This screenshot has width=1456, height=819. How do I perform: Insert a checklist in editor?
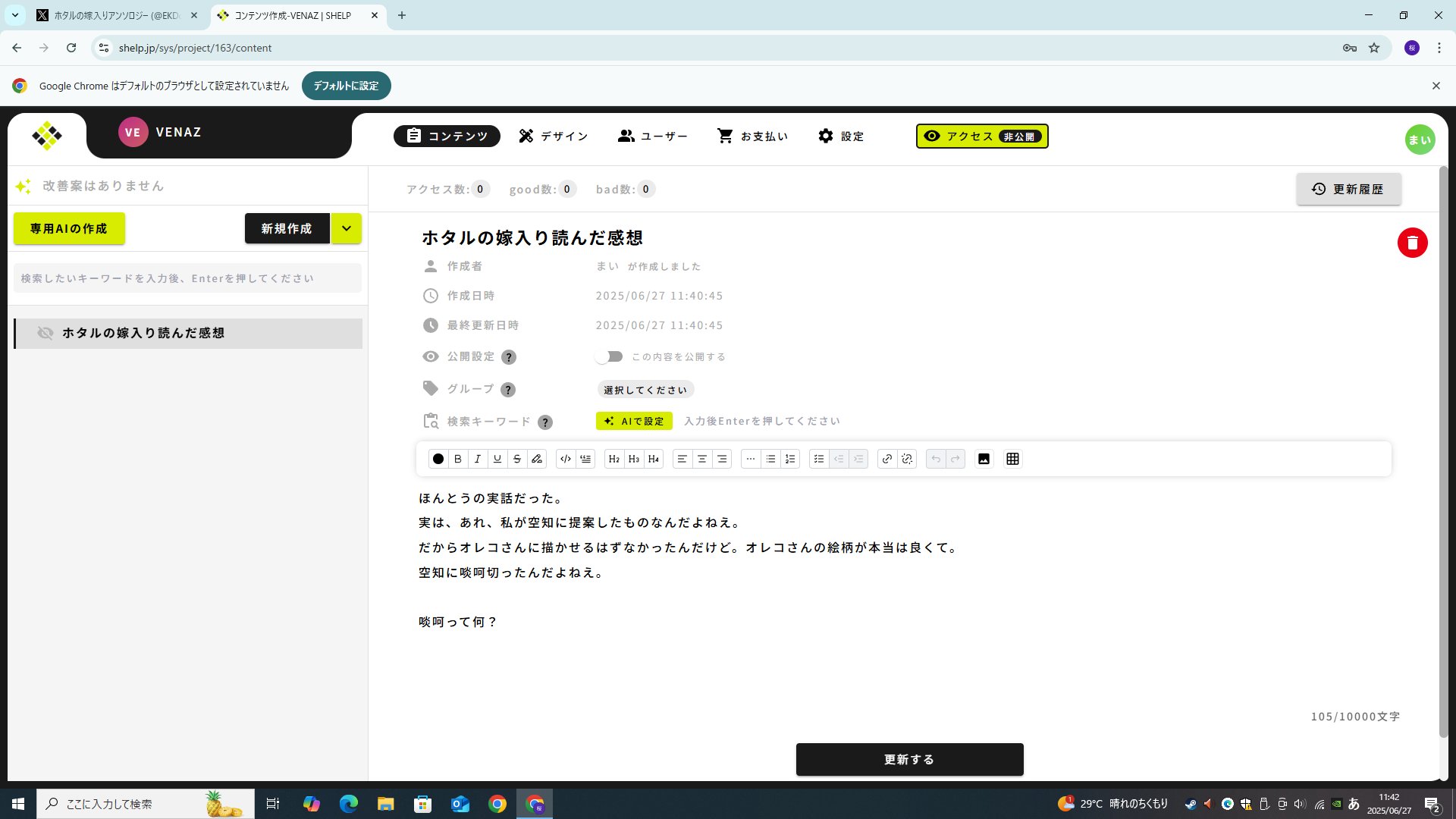819,459
